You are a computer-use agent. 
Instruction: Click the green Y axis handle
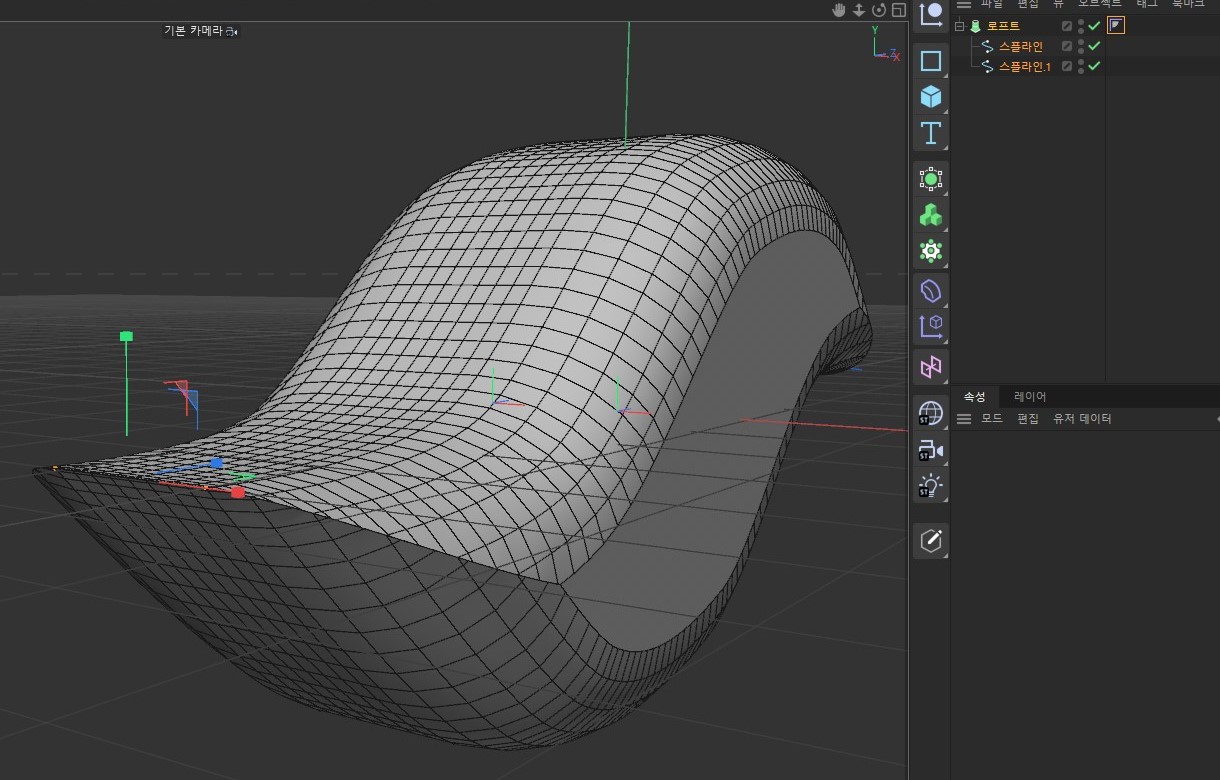126,336
